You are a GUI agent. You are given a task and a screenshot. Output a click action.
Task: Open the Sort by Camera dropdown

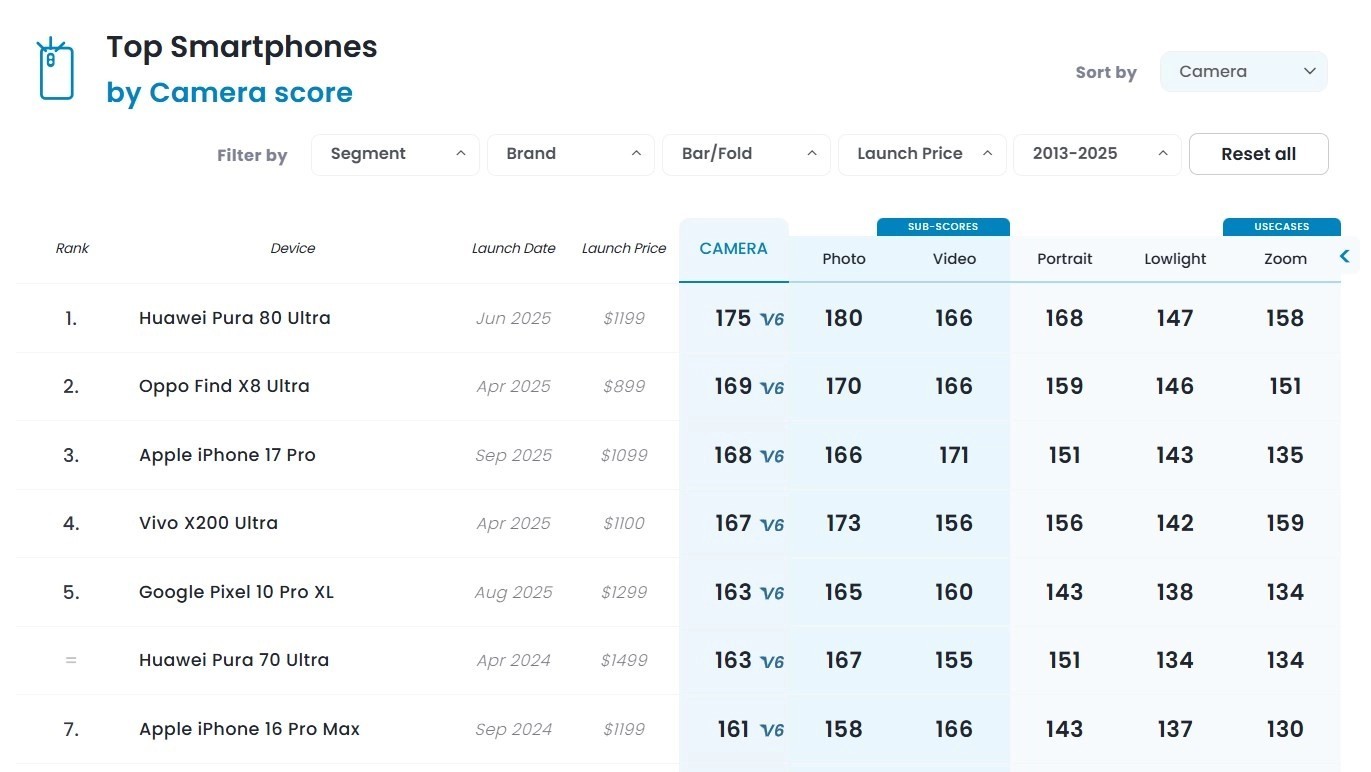[x=1243, y=72]
